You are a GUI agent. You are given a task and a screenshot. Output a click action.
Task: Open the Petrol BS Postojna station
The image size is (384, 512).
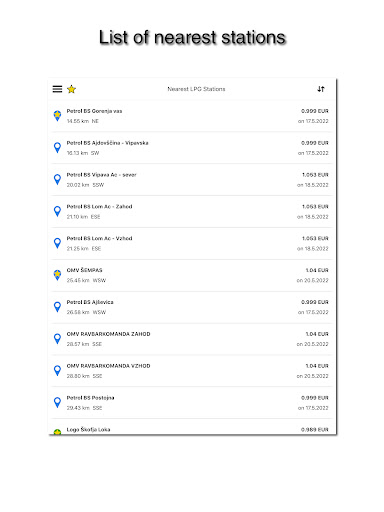(90, 398)
